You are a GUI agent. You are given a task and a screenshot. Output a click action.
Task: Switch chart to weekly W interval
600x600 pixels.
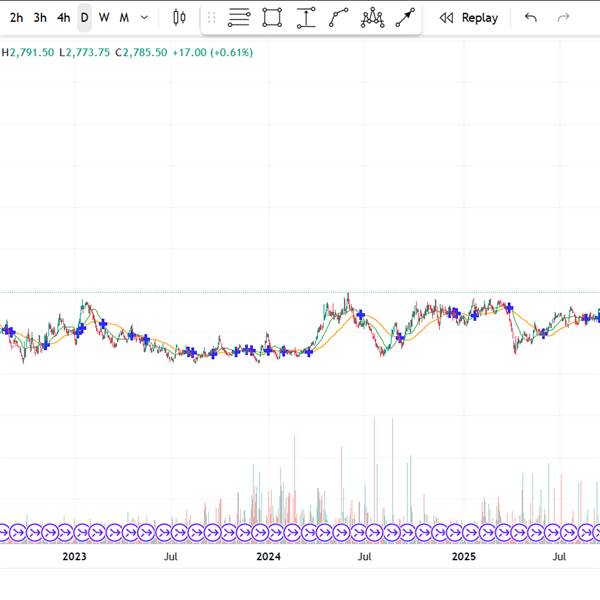tap(104, 18)
